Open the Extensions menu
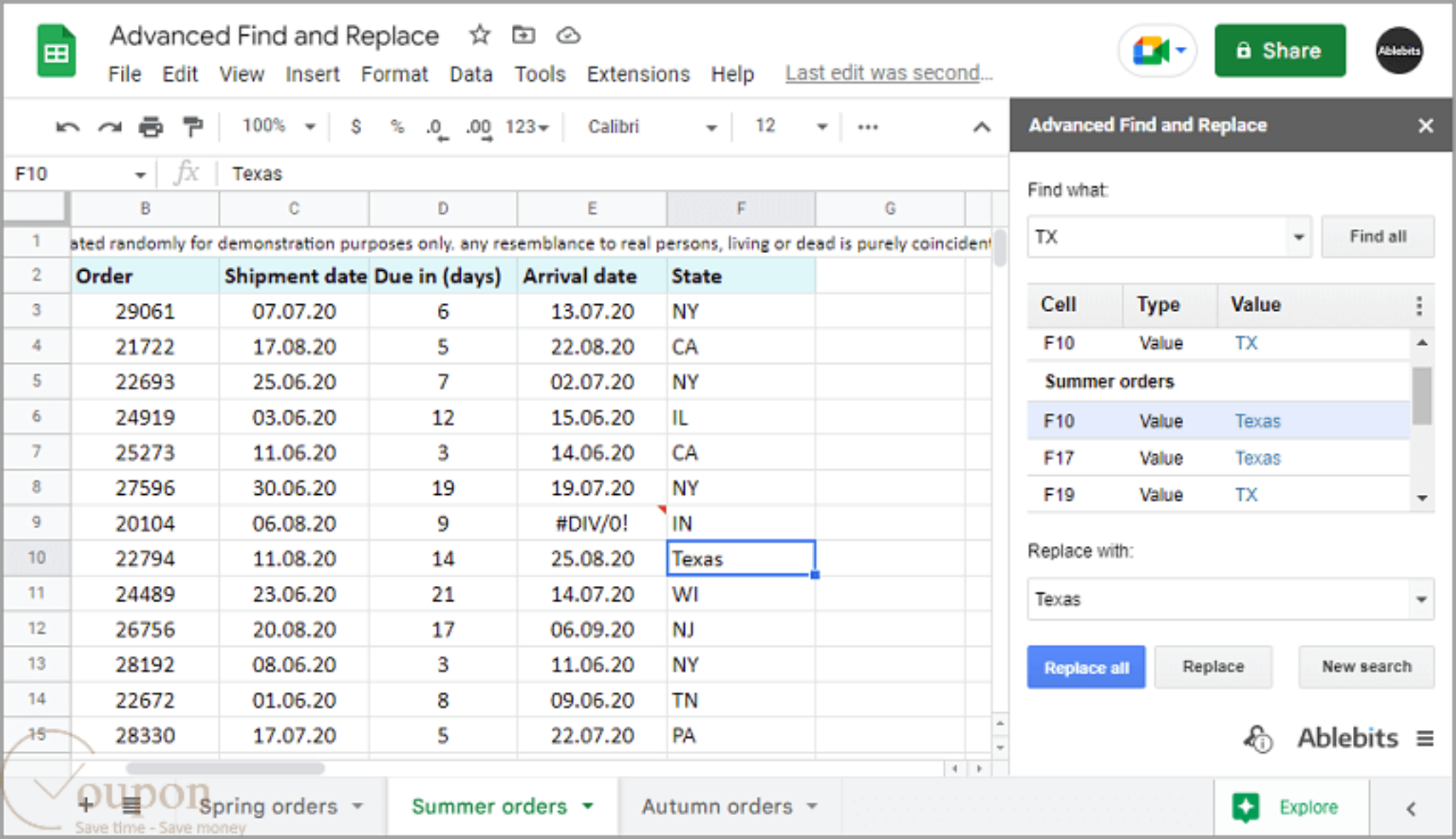Viewport: 1456px width, 839px height. point(638,74)
